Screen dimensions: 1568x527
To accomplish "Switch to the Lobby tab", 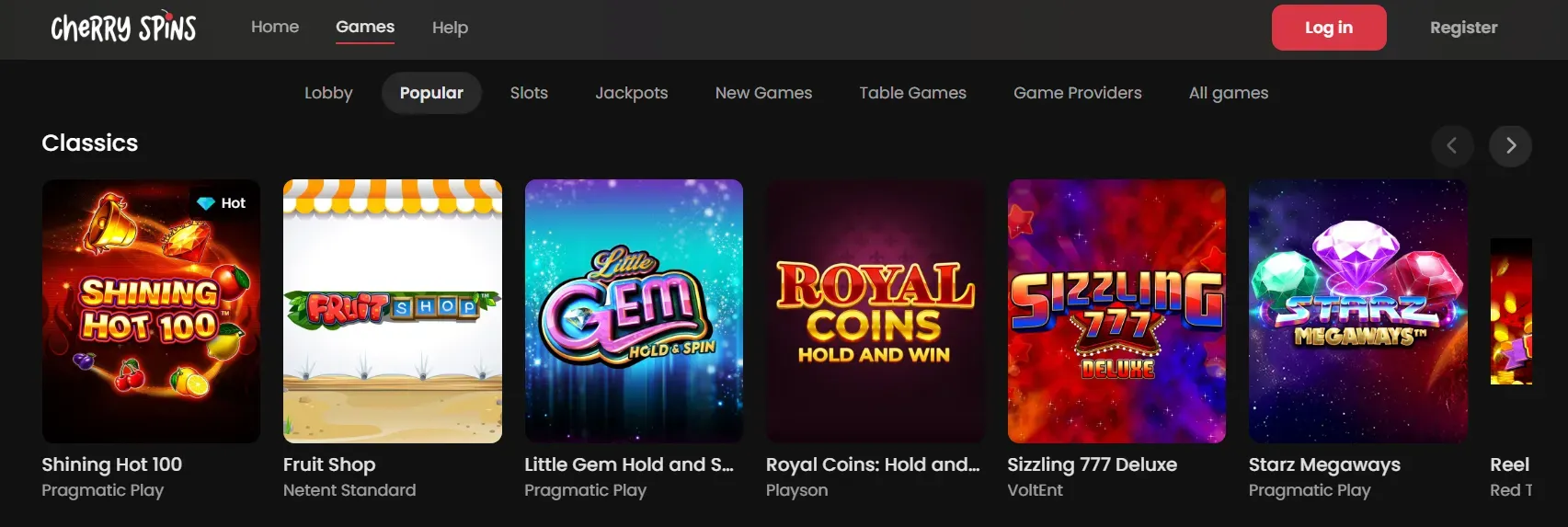I will [328, 93].
